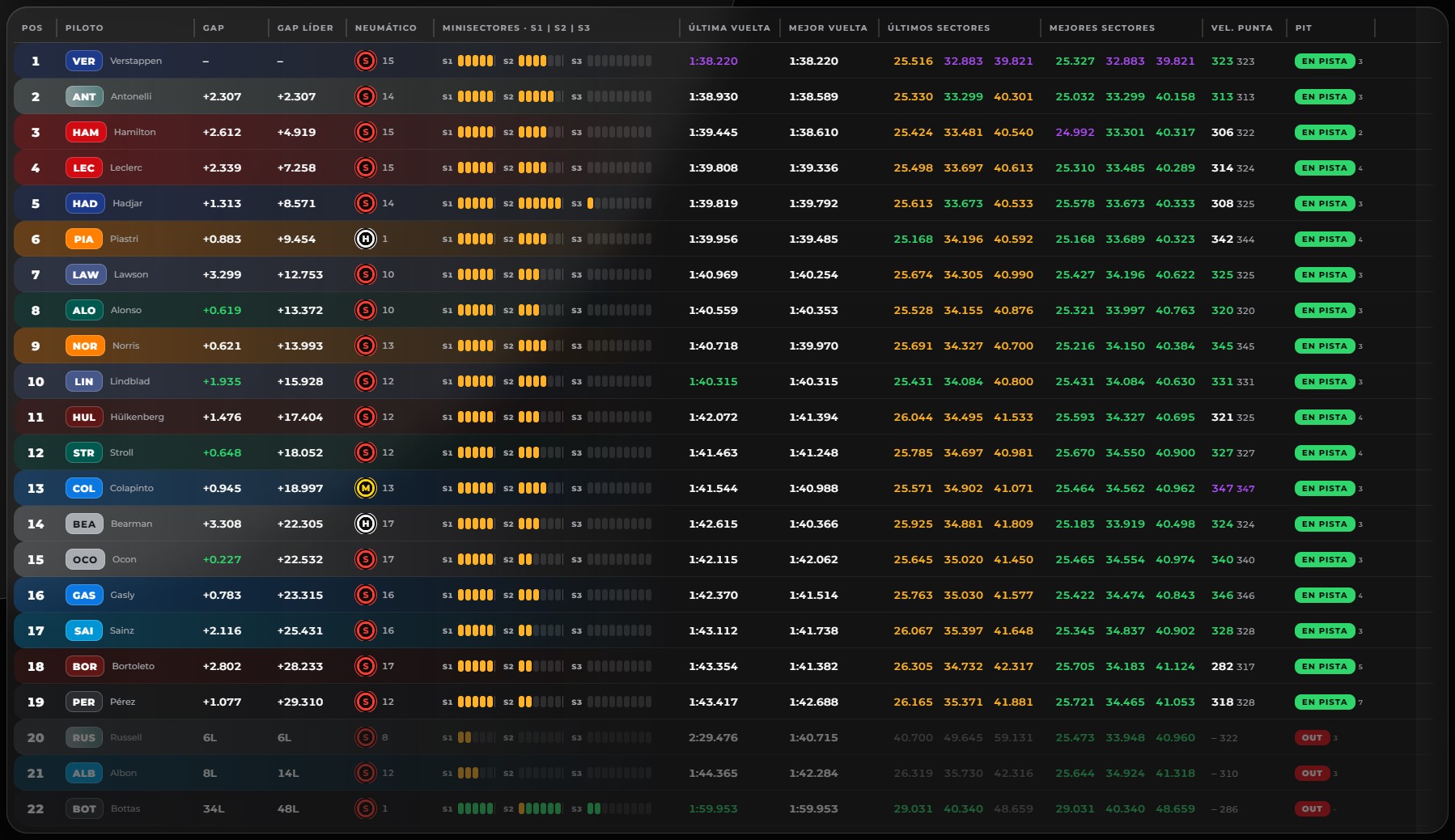Image resolution: width=1455 pixels, height=840 pixels.
Task: Select the ANT driver badge
Action: click(84, 96)
